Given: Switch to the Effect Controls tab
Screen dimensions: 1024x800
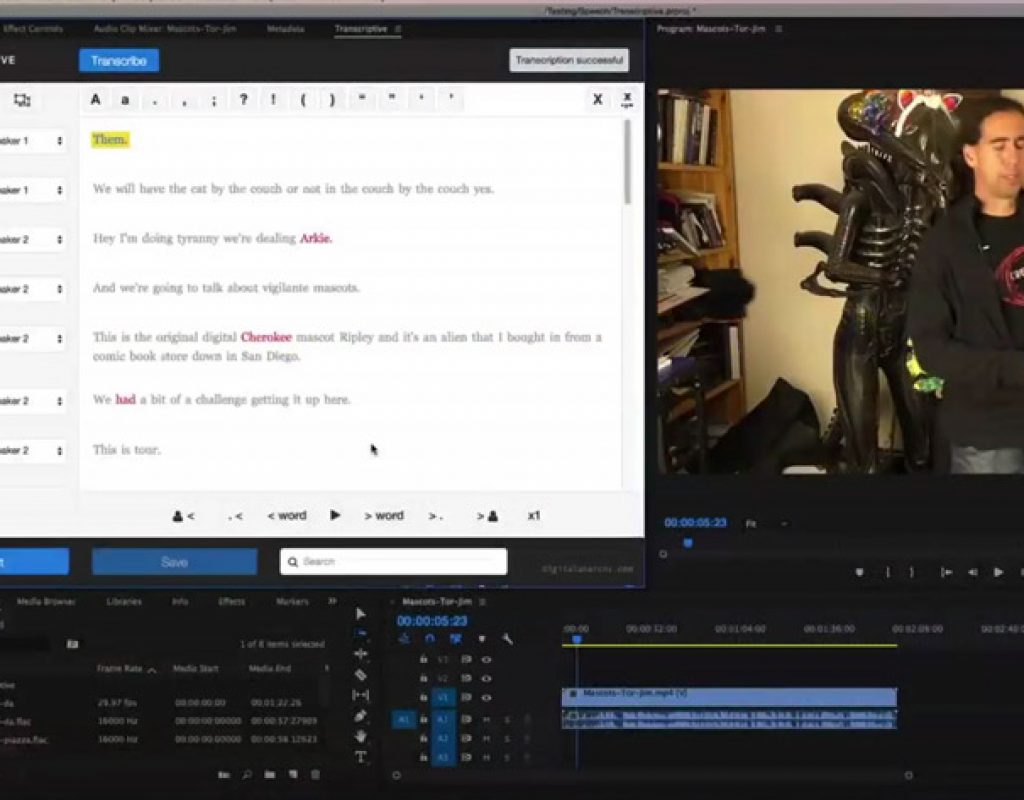Looking at the screenshot, I should pyautogui.click(x=33, y=29).
